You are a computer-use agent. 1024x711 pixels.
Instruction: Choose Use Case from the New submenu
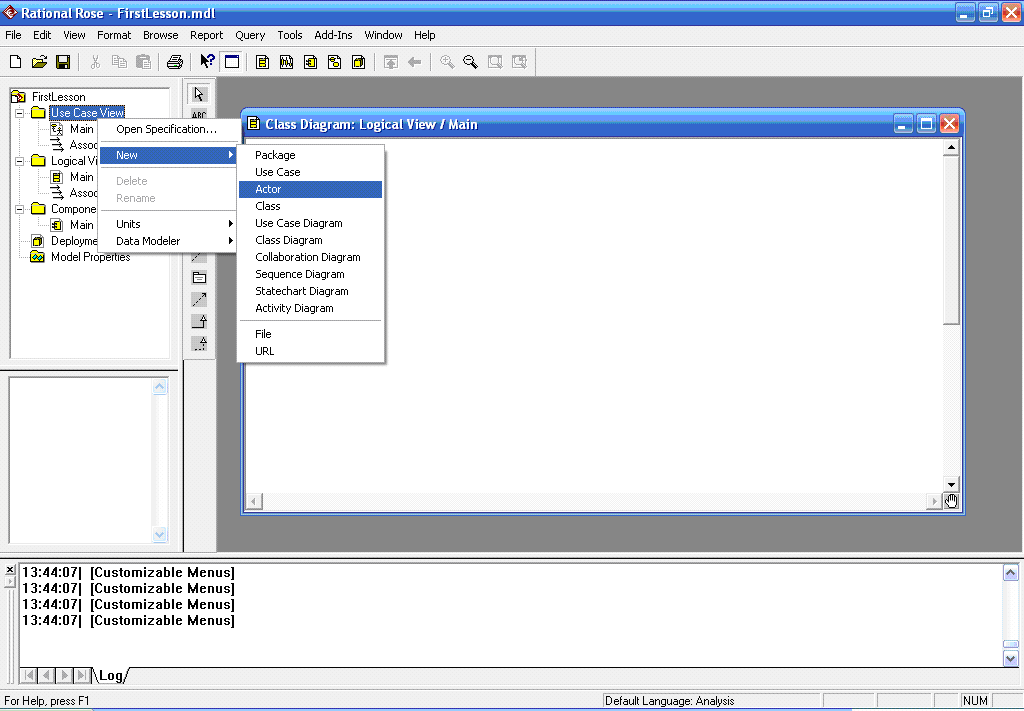click(x=310, y=172)
